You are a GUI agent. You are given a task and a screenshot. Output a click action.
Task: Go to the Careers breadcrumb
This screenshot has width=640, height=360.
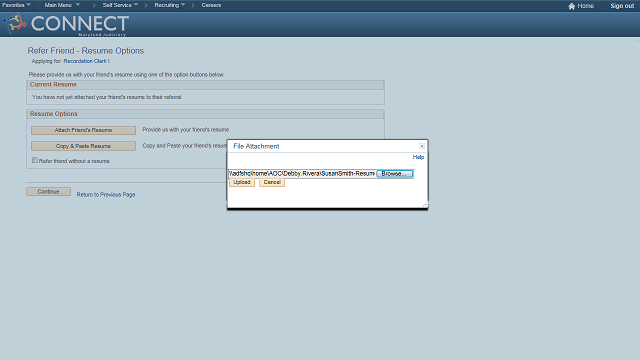(211, 5)
